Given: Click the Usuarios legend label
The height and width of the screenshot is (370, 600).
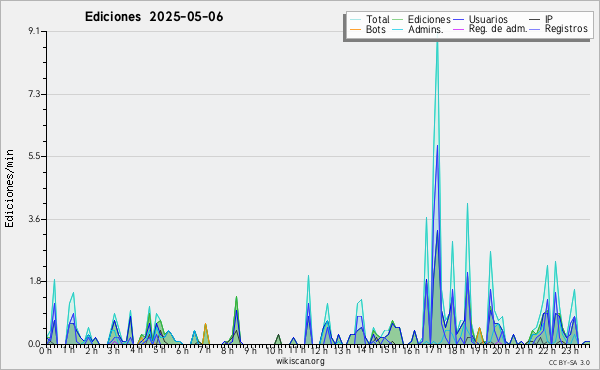Looking at the screenshot, I should [488, 19].
